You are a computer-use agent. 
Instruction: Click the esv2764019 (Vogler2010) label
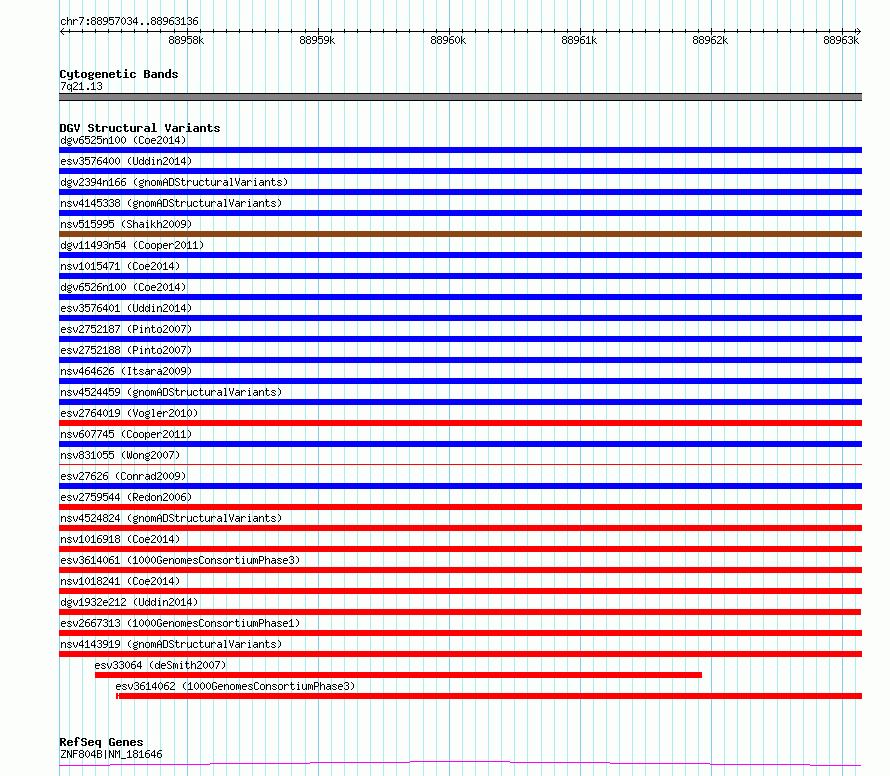(129, 413)
